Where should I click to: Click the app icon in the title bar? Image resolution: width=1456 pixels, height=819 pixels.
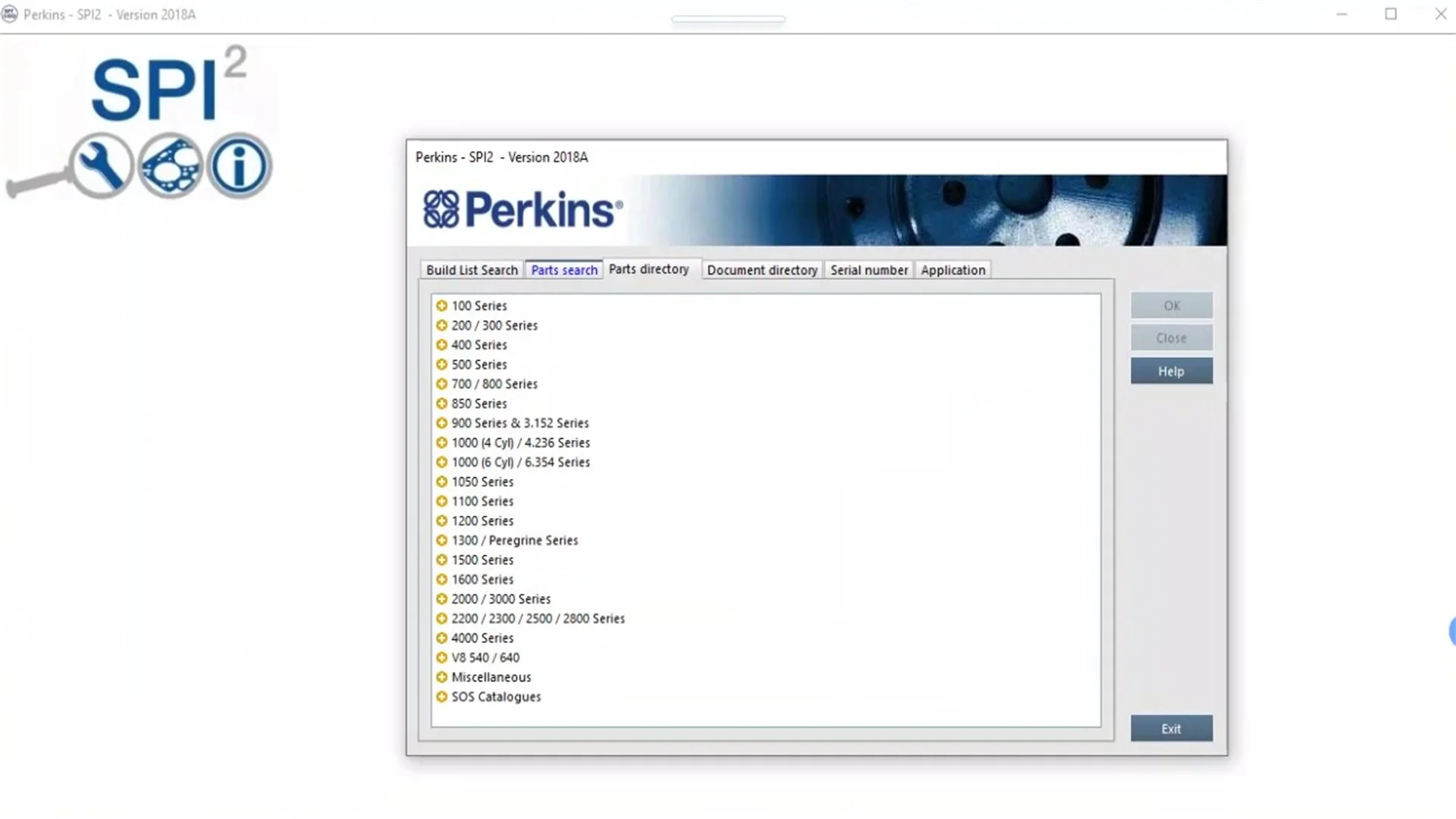(10, 14)
